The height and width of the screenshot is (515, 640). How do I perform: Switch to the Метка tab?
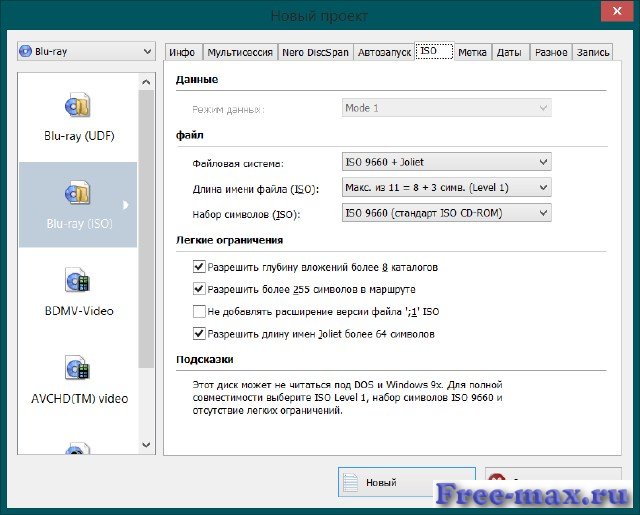coord(472,53)
